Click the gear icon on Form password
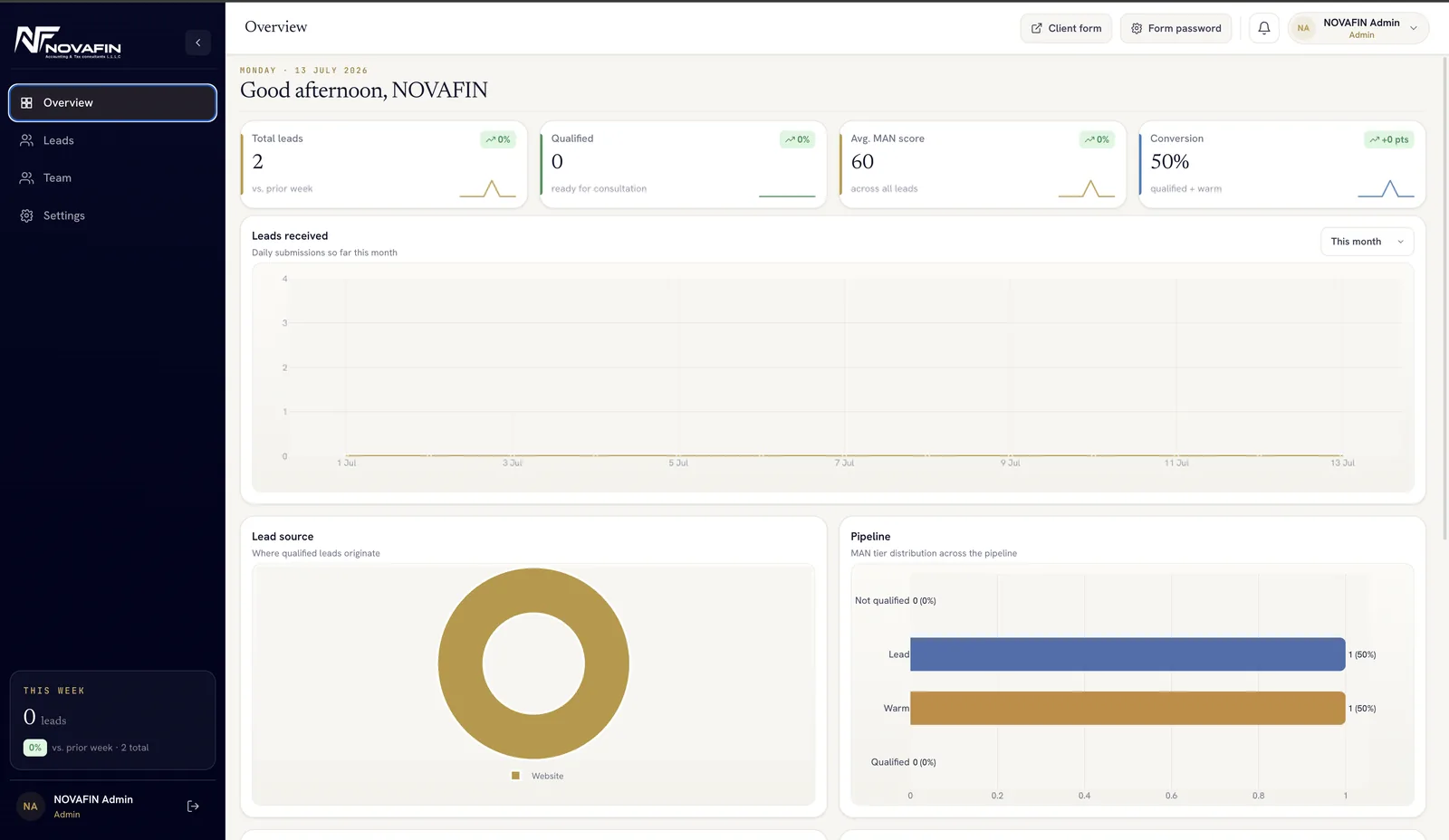 point(1137,28)
